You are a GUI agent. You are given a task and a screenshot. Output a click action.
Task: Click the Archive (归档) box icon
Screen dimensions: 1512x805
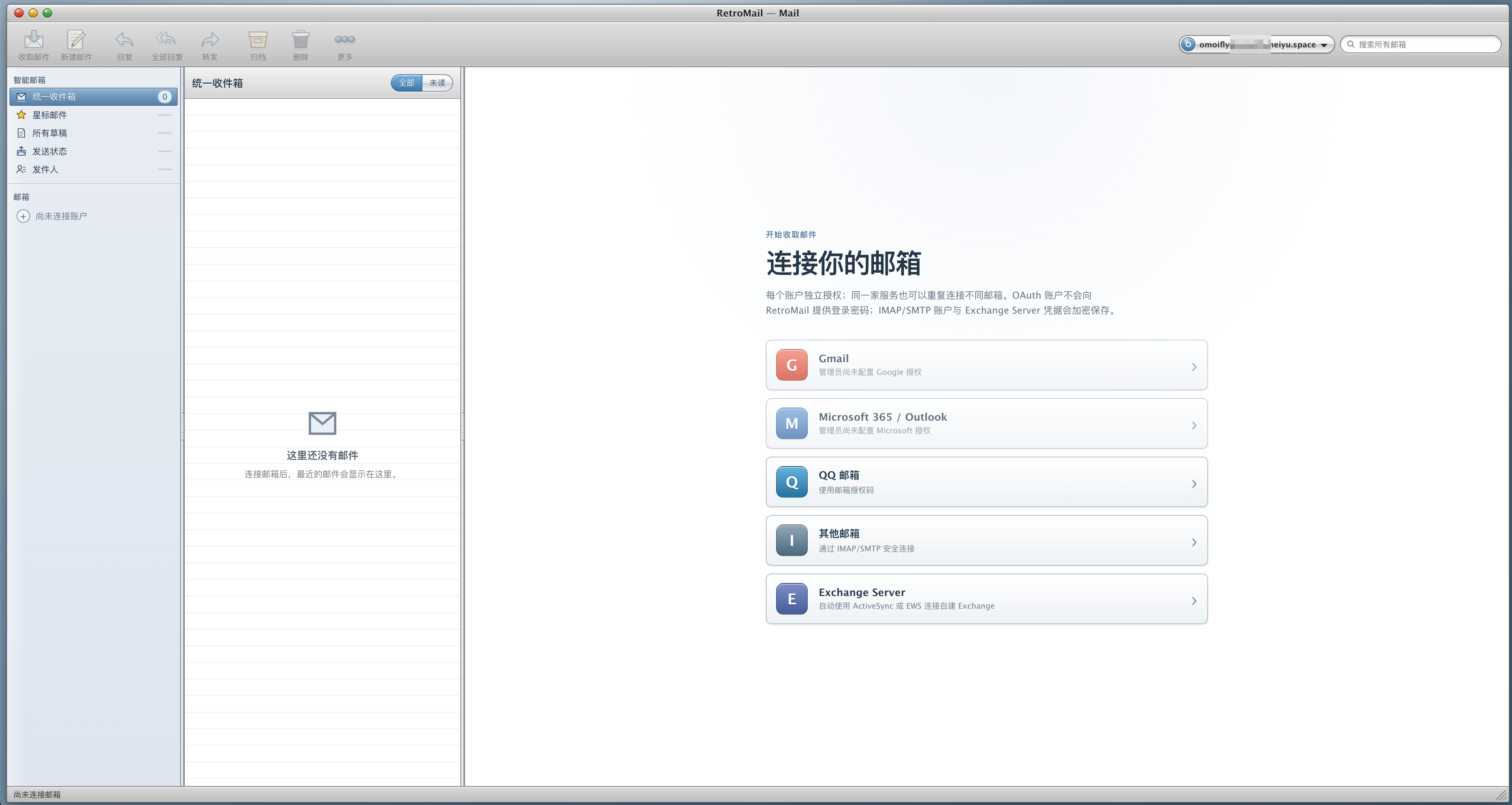pos(258,39)
